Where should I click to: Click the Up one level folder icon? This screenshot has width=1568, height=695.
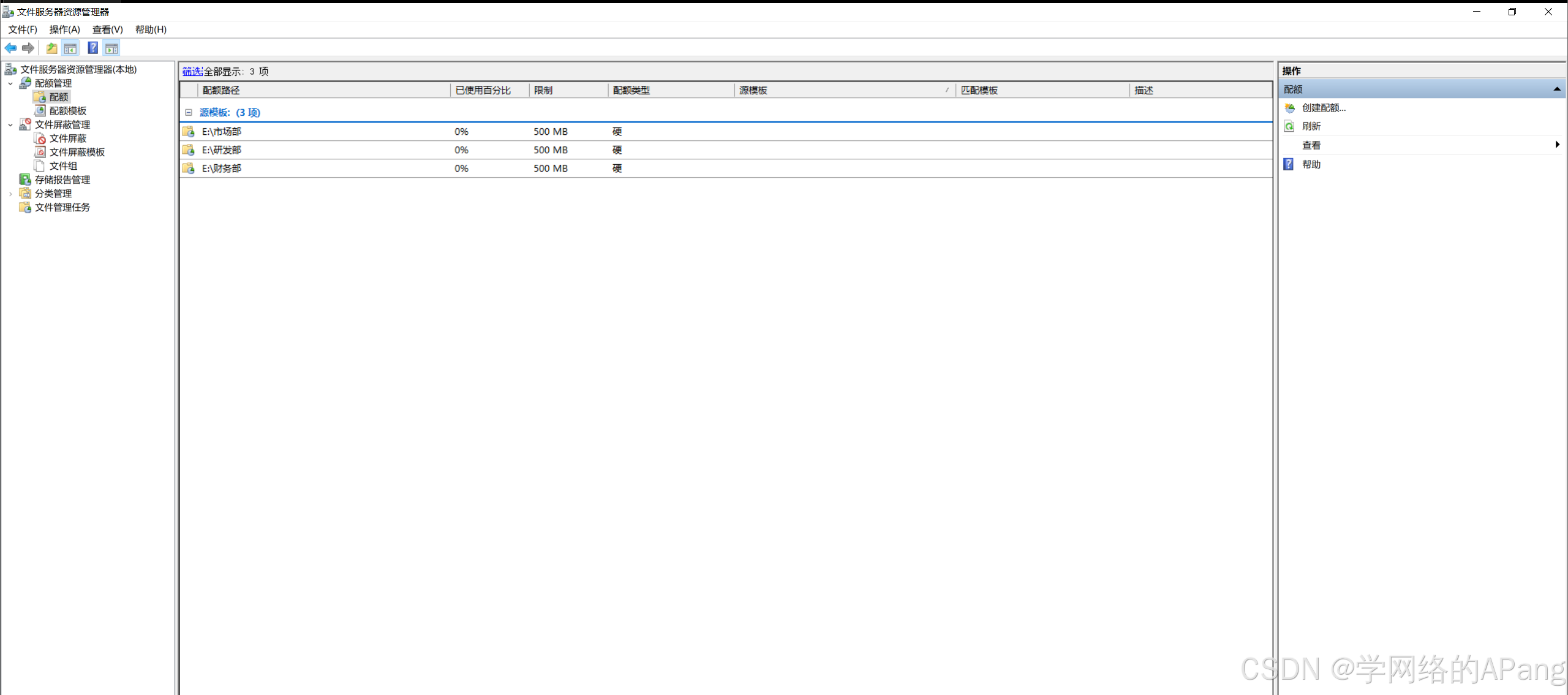click(x=51, y=48)
